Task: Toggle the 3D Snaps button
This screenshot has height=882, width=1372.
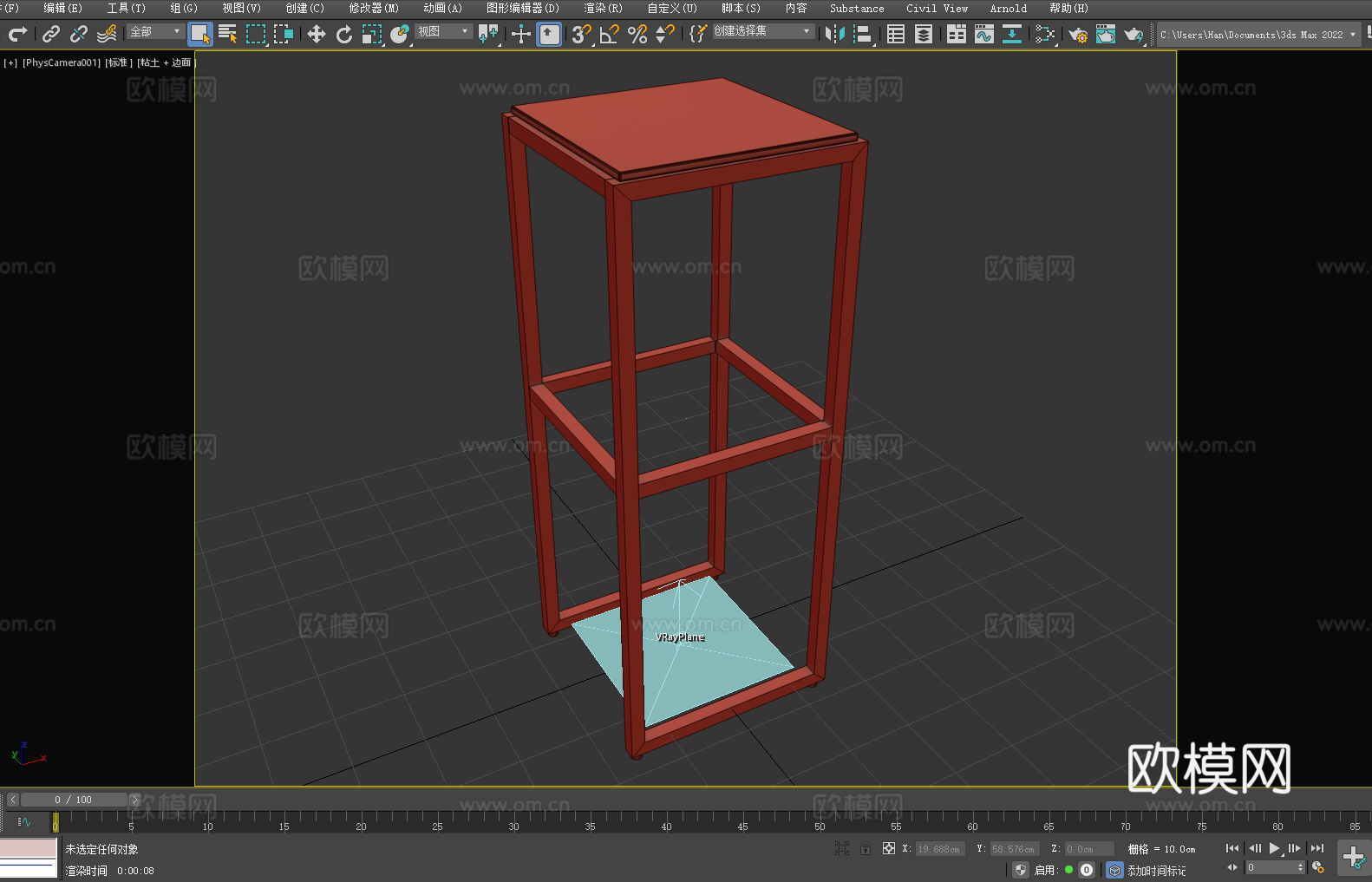Action: (581, 34)
